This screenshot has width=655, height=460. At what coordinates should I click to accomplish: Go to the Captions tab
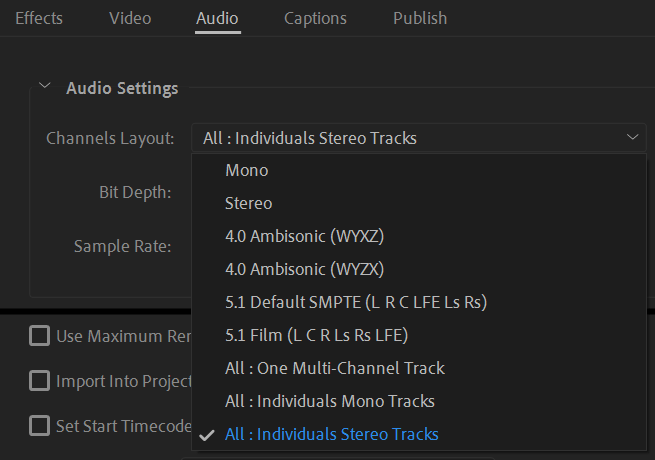(315, 18)
